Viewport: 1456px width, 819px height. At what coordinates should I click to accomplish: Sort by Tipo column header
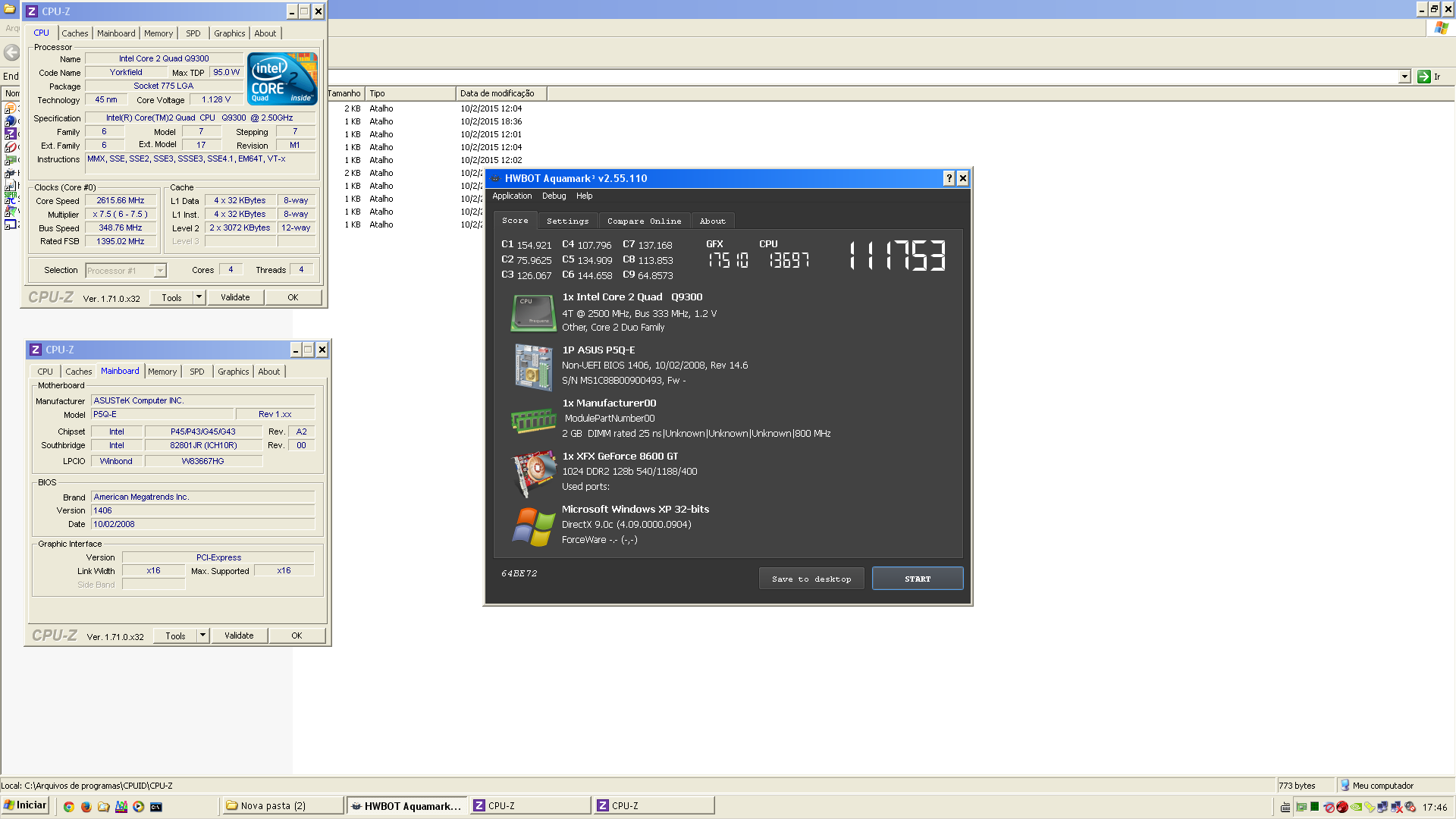pos(410,93)
